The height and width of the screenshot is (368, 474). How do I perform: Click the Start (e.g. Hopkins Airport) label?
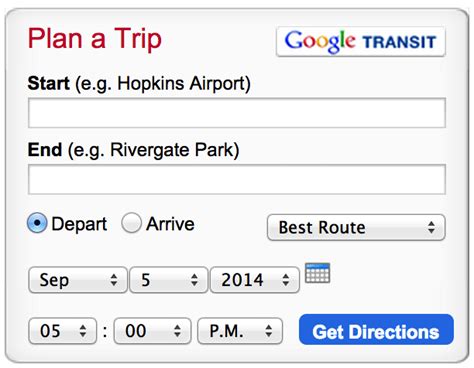pyautogui.click(x=139, y=83)
